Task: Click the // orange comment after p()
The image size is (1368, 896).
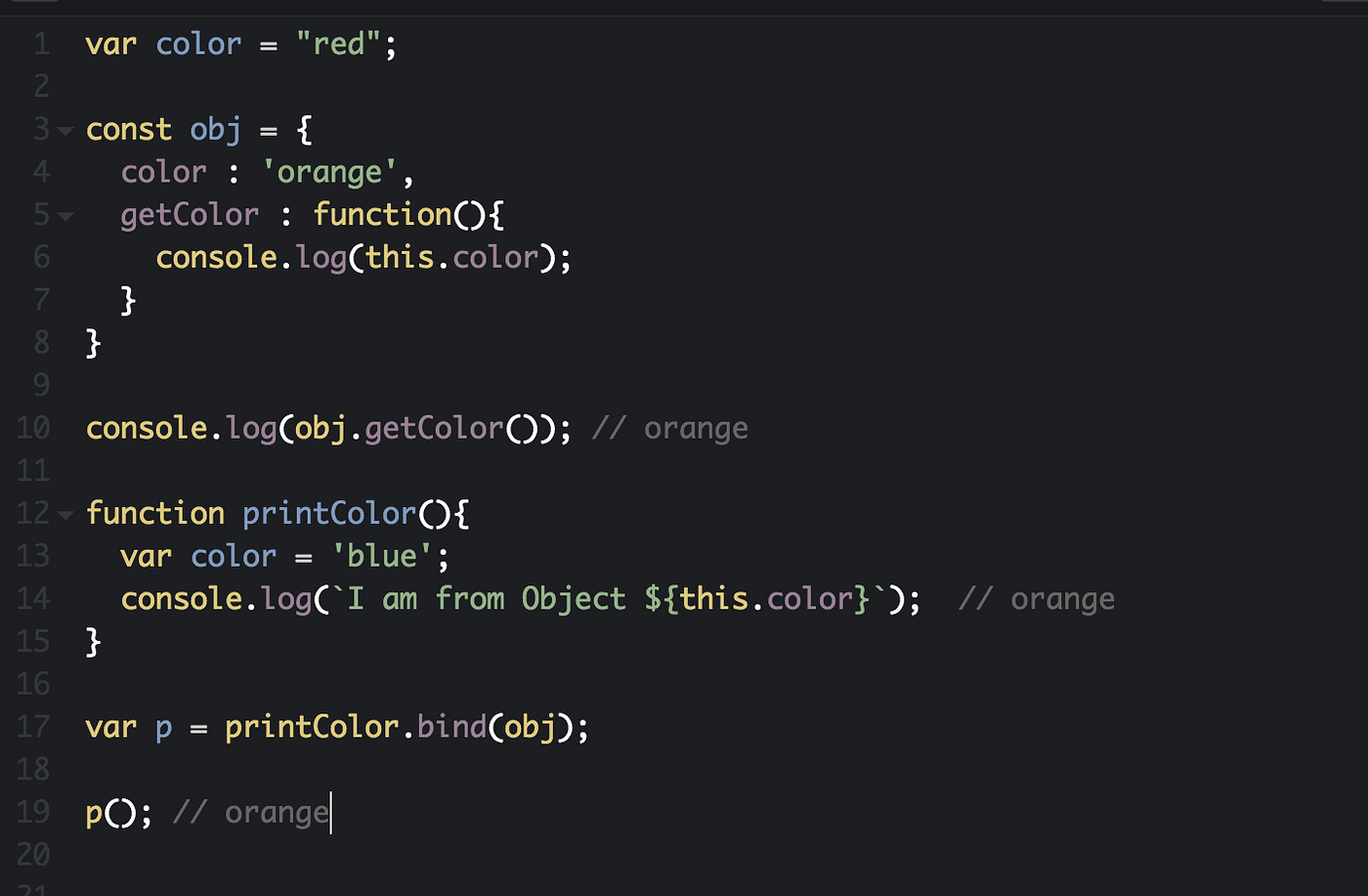Action: click(x=249, y=811)
